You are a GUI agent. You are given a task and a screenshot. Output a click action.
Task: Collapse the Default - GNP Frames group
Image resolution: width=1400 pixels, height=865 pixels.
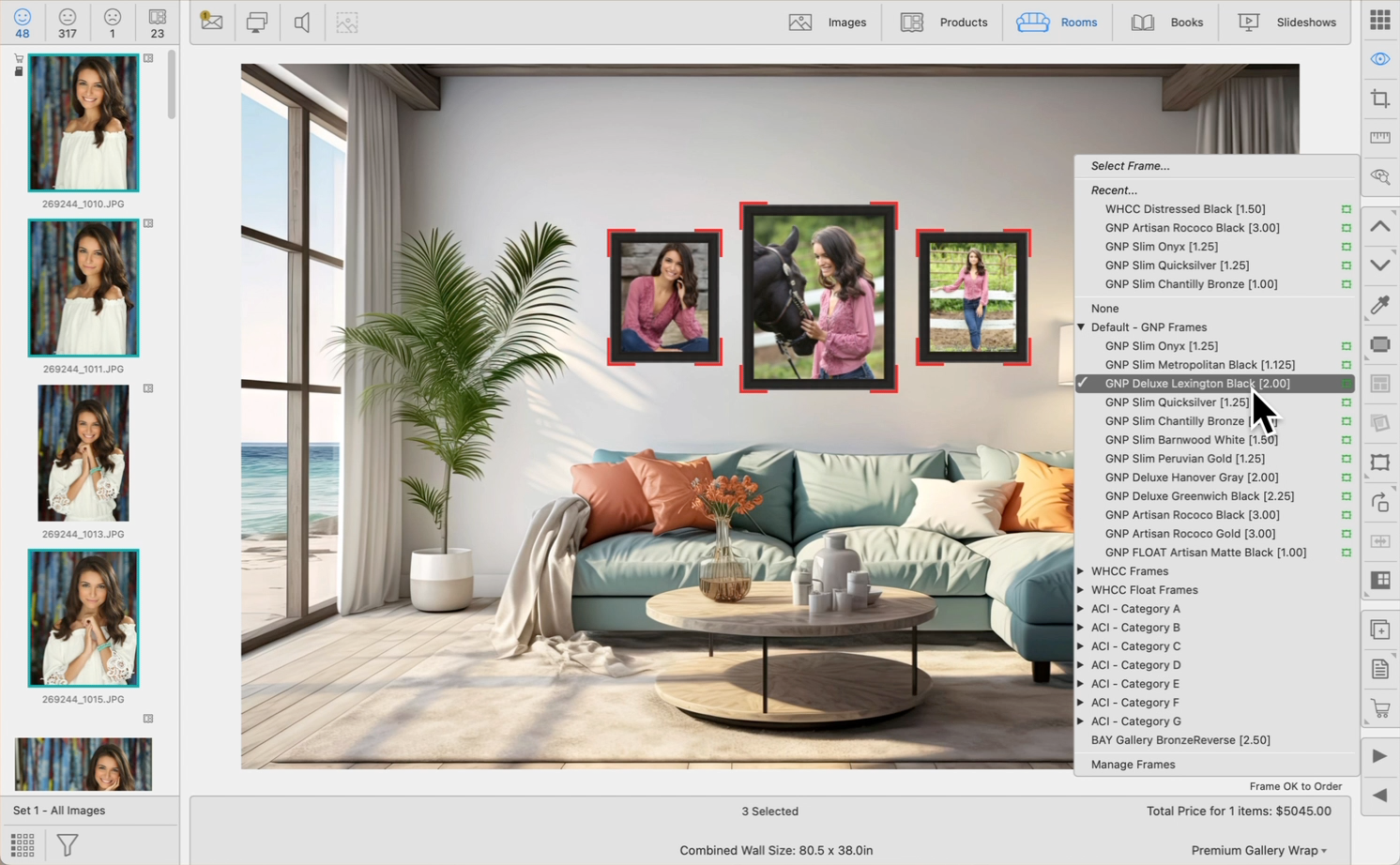[x=1082, y=327]
